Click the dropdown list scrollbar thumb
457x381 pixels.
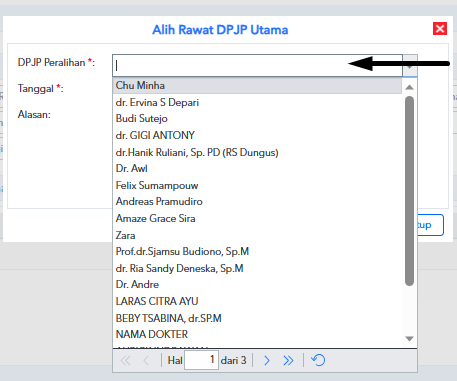(x=409, y=191)
